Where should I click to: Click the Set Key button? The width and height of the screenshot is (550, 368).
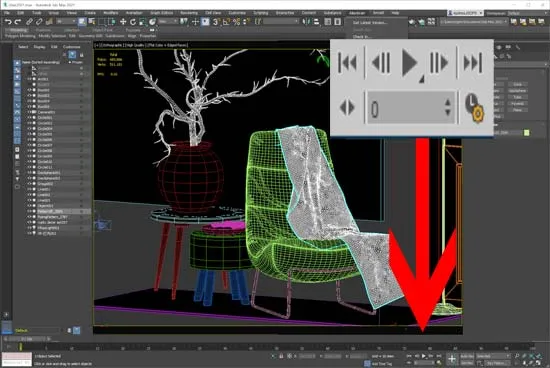point(467,363)
